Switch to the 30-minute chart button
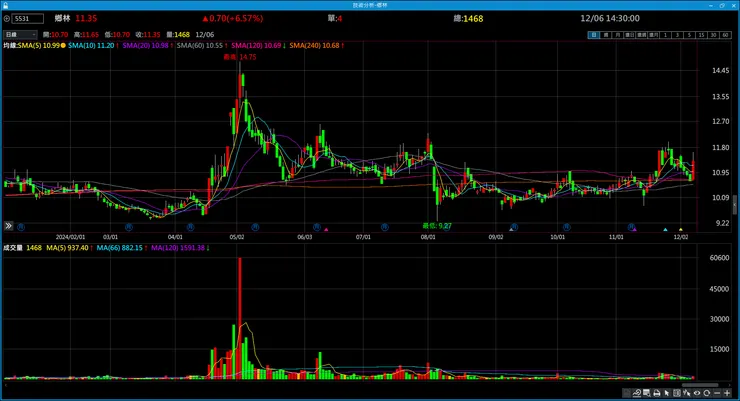 [713, 35]
